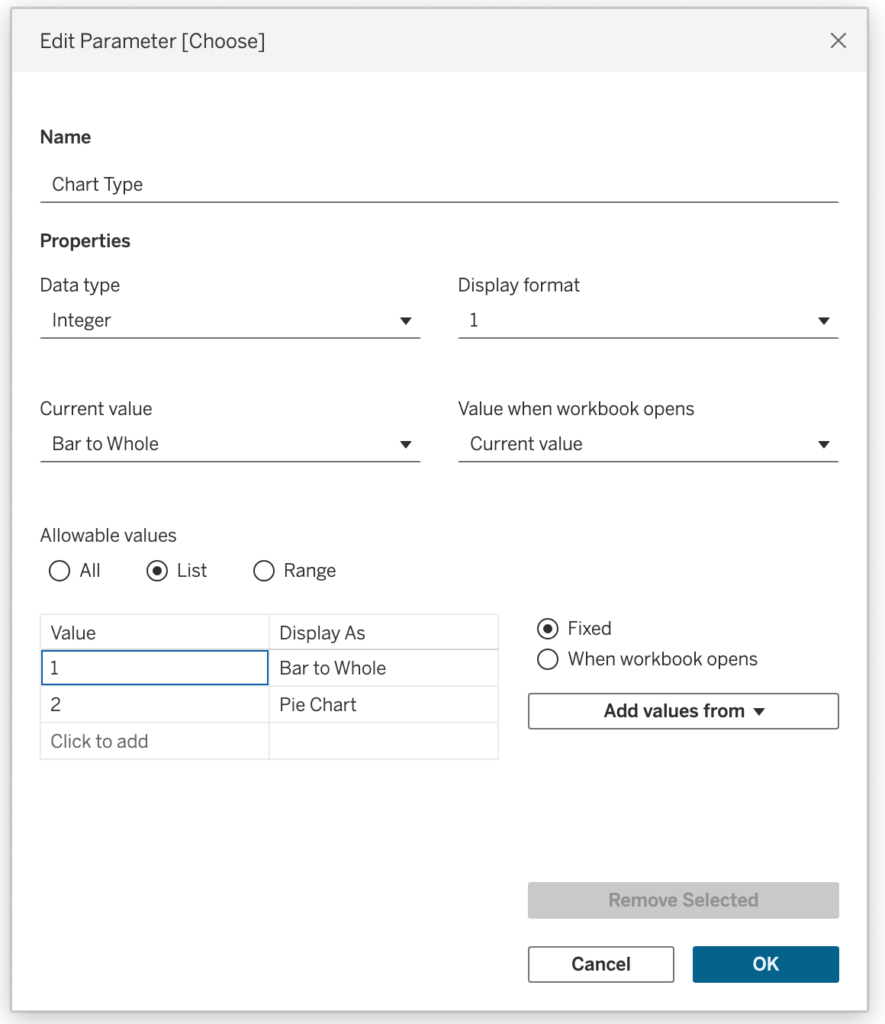885x1024 pixels.
Task: Open the Data type dropdown
Action: pos(230,321)
